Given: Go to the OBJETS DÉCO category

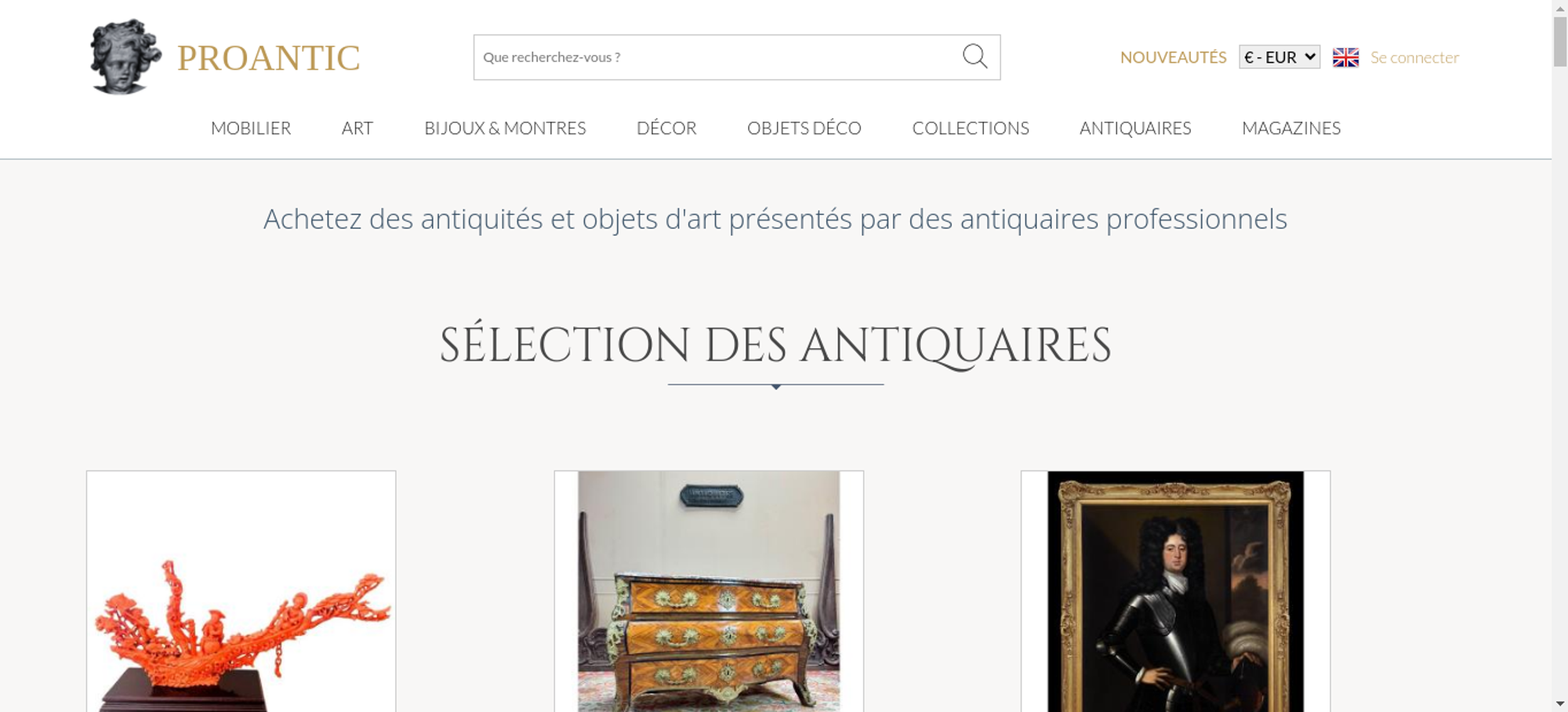Looking at the screenshot, I should coord(804,128).
